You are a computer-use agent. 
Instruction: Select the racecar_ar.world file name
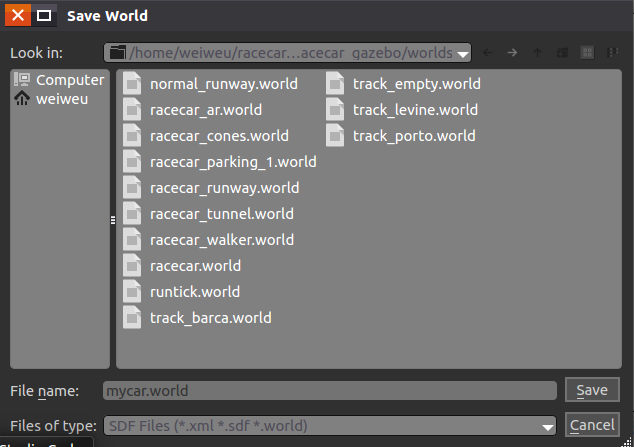(x=206, y=110)
